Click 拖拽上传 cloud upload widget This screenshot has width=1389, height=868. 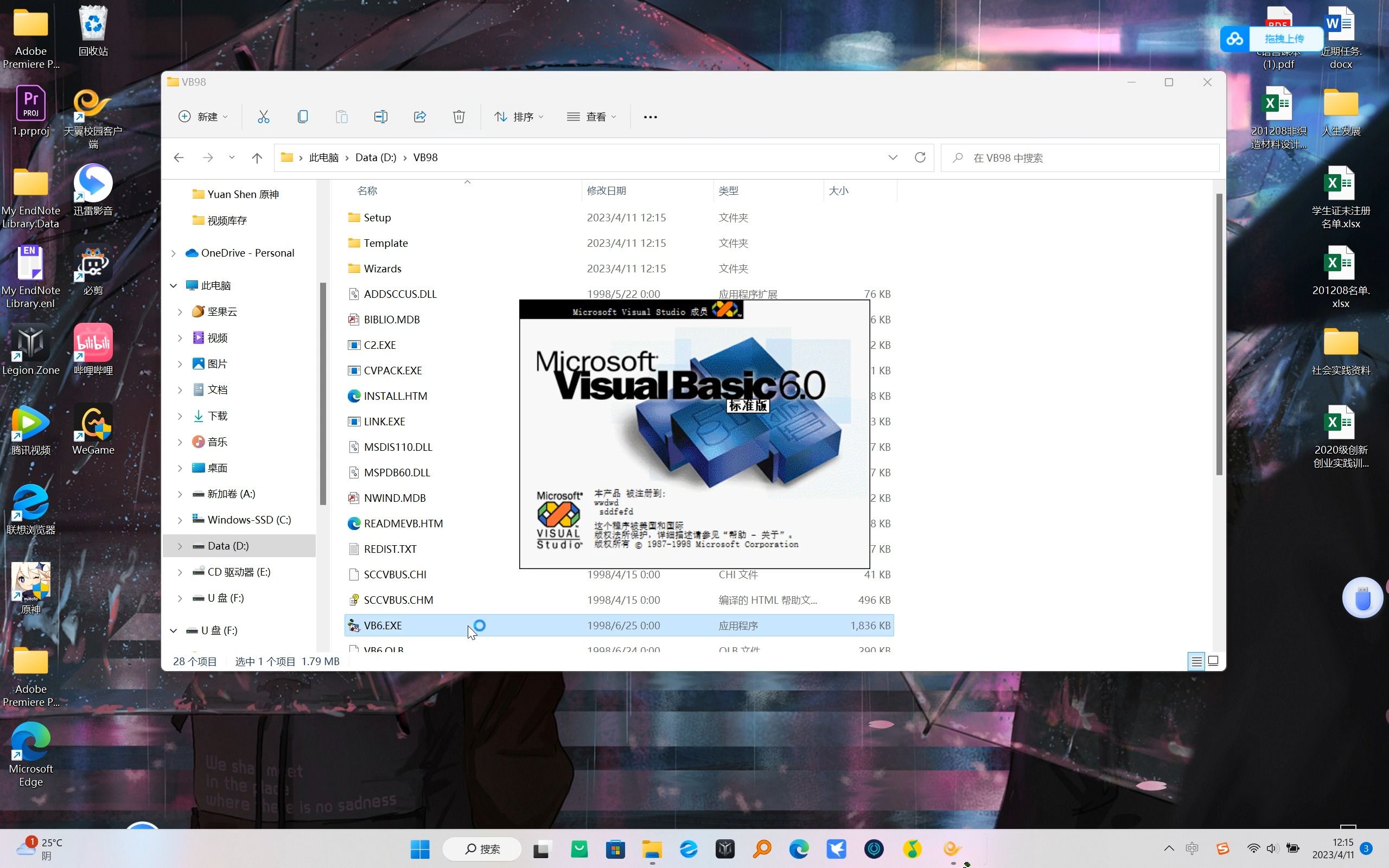[x=1272, y=39]
